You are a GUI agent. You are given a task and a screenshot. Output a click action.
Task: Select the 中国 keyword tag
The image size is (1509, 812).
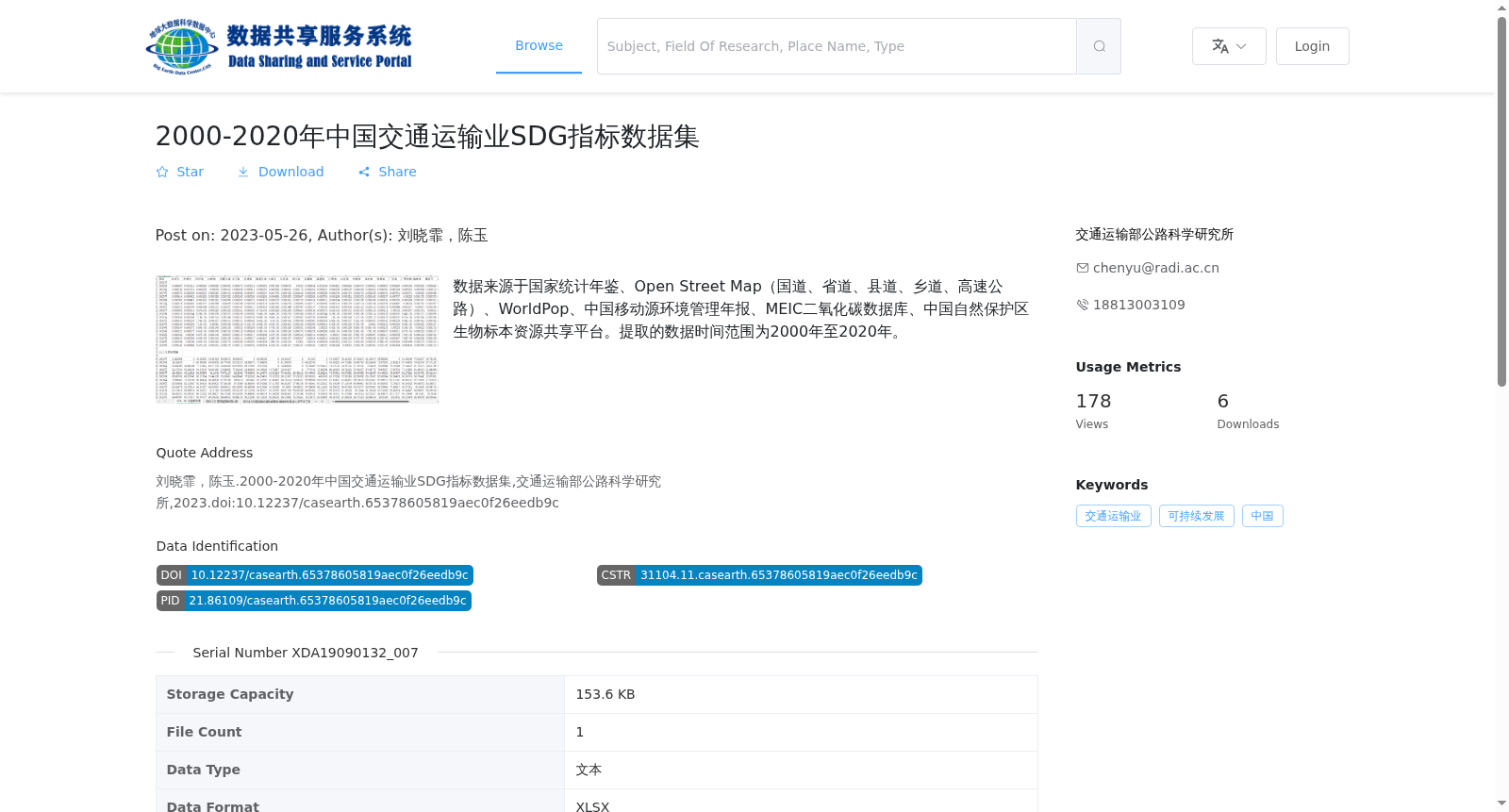[1262, 516]
